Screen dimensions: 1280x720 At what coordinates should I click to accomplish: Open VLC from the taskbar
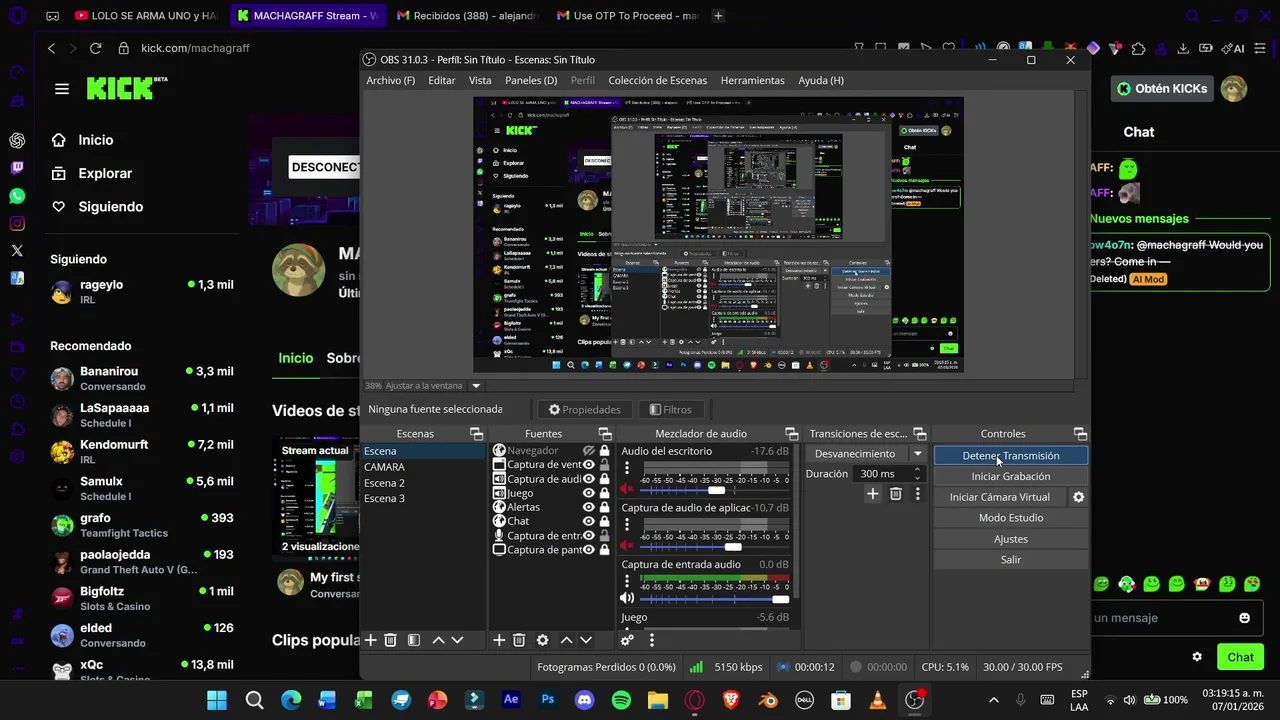[x=878, y=700]
